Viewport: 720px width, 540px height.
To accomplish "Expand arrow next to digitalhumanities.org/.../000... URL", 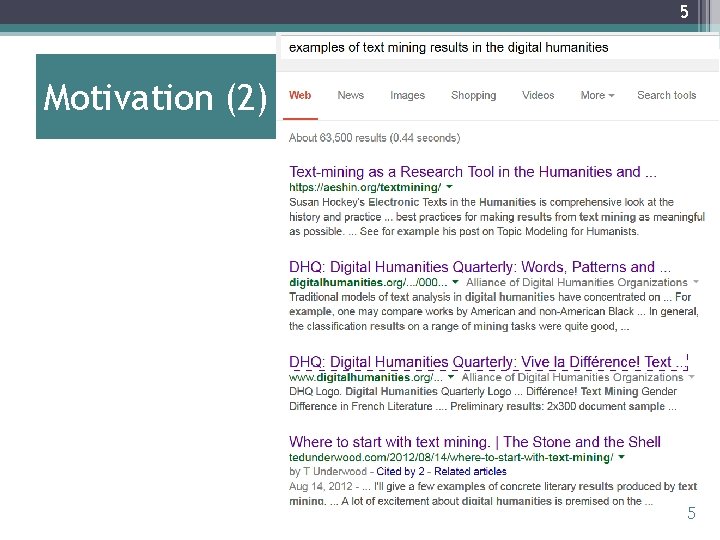I will pyautogui.click(x=455, y=282).
